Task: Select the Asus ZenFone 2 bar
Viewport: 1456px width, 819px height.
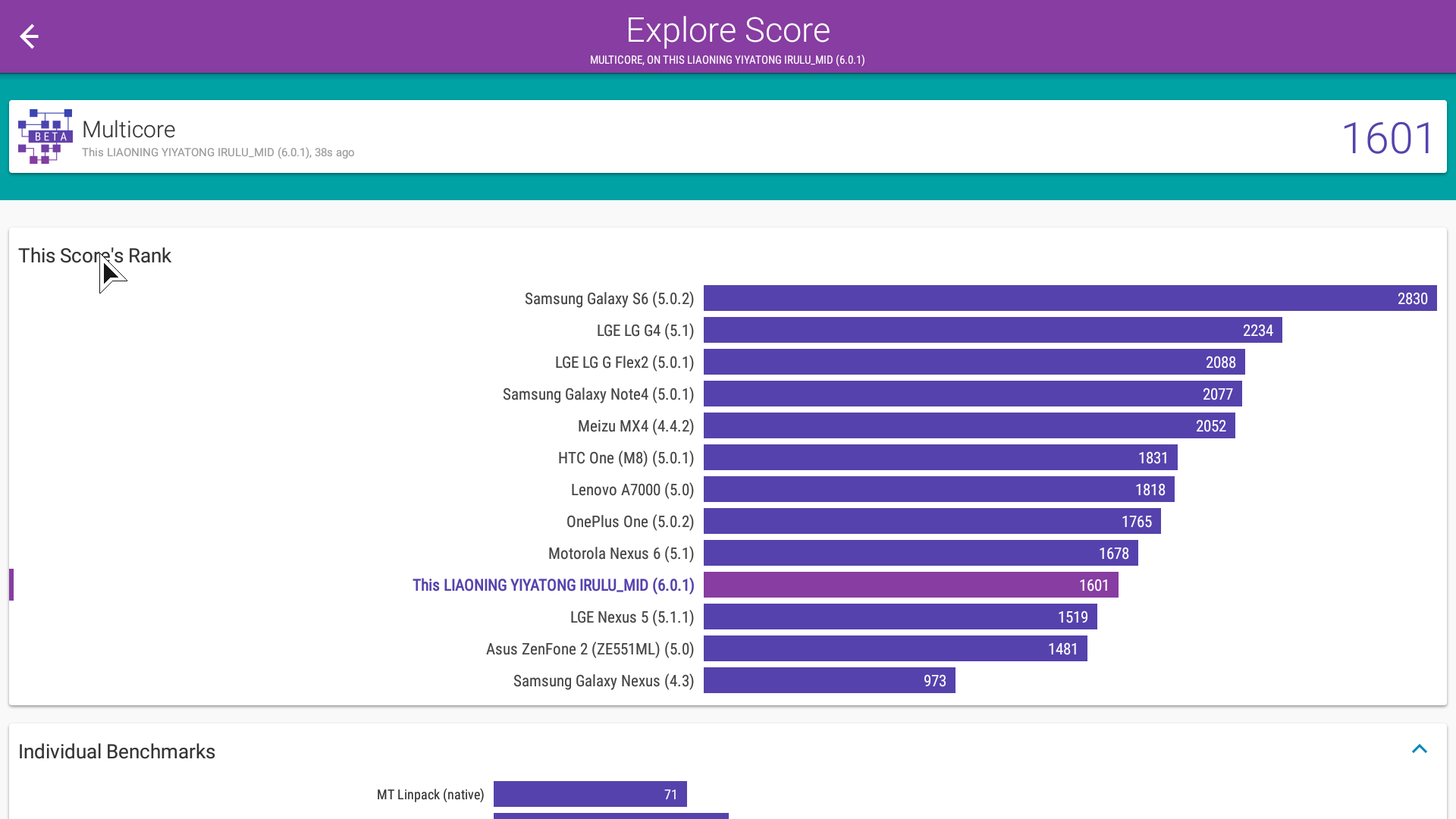Action: pos(895,648)
